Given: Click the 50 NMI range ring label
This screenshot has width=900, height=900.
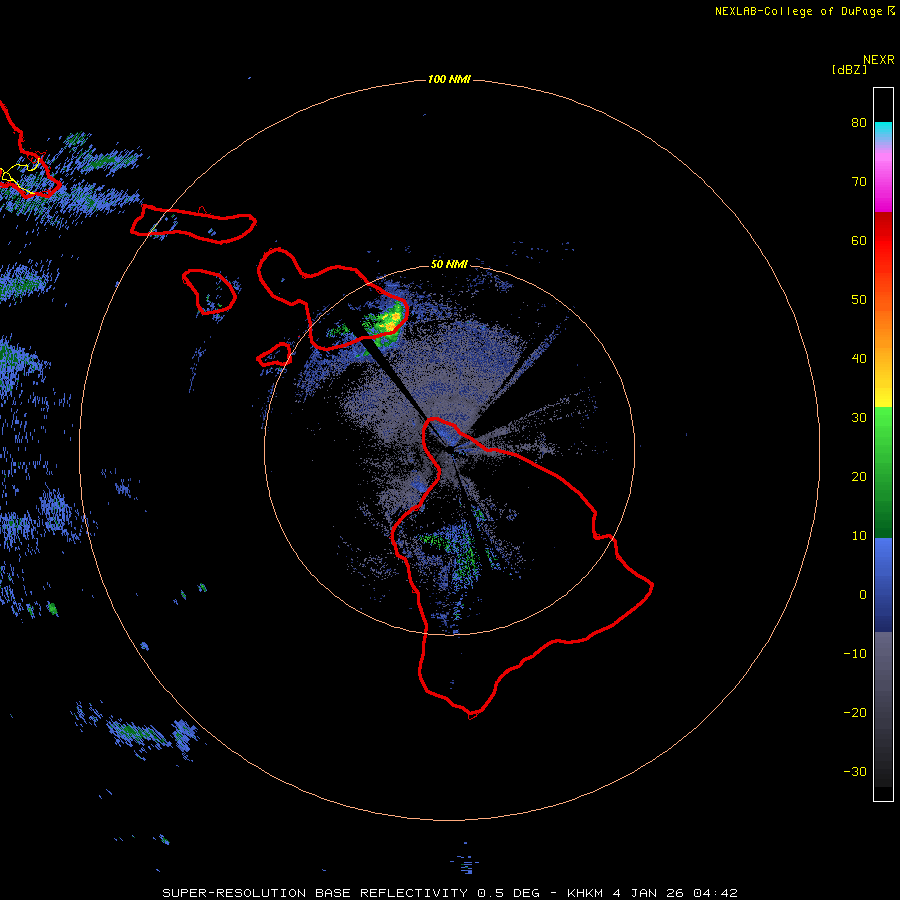Looking at the screenshot, I should coord(449,264).
